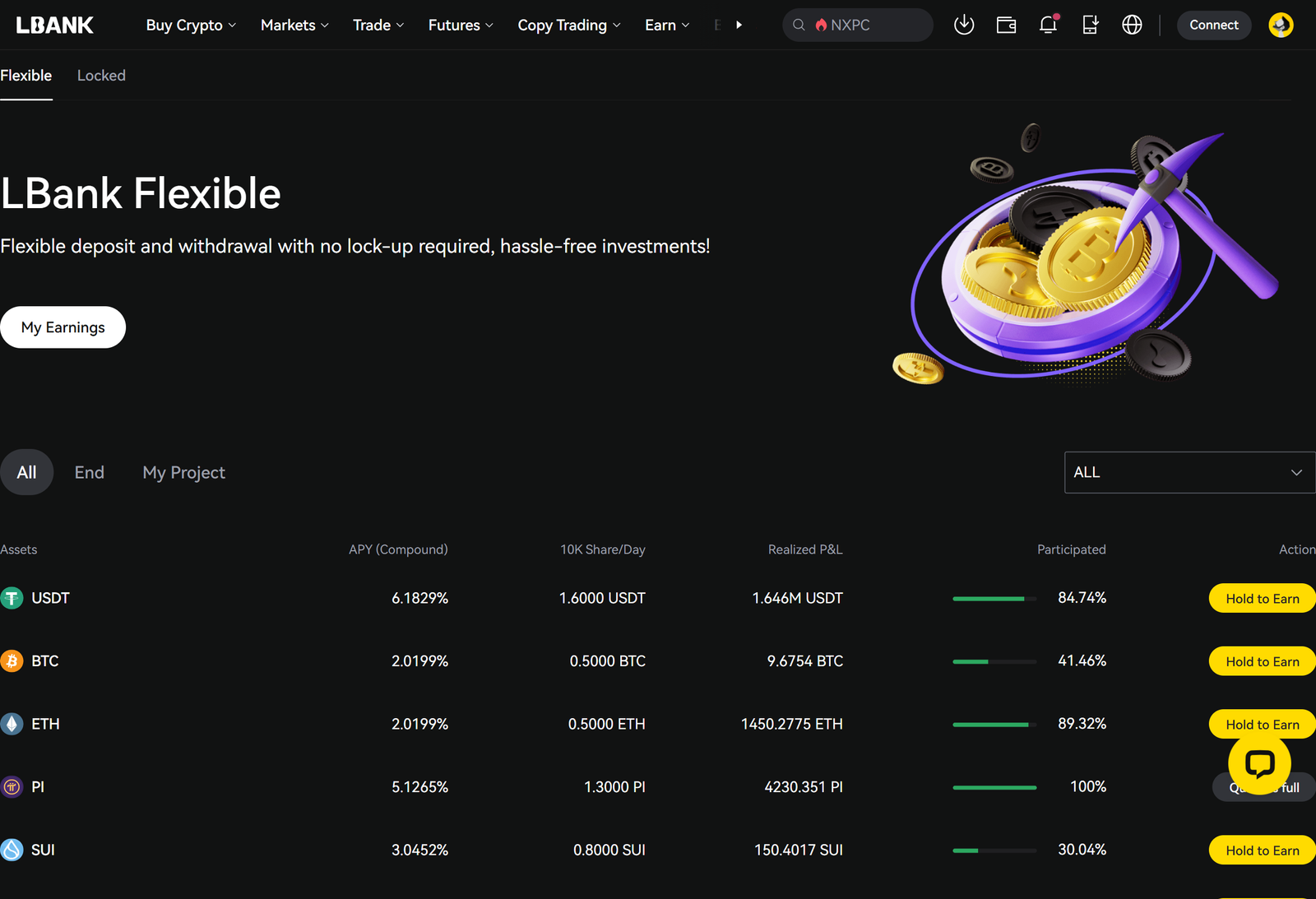This screenshot has height=899, width=1316.
Task: Select the End filter tab
Action: (x=89, y=472)
